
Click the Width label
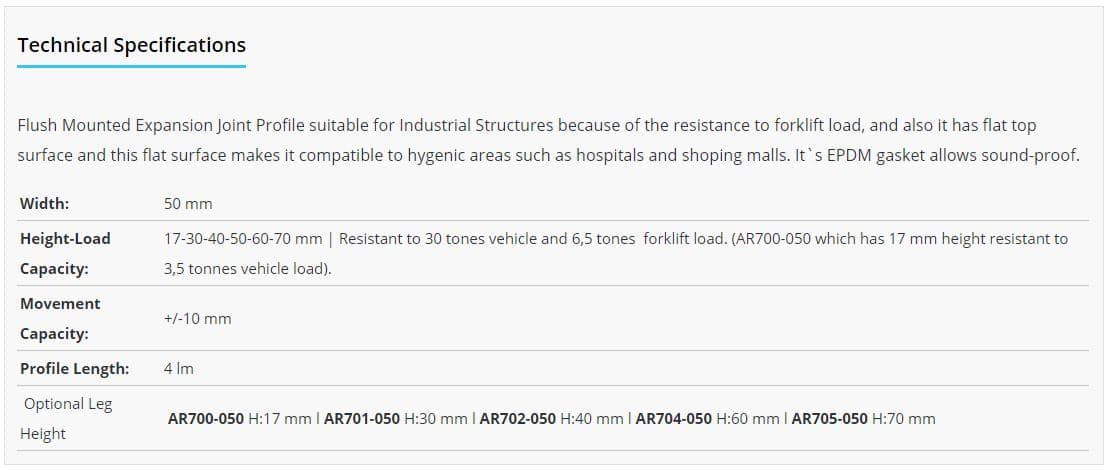[44, 204]
